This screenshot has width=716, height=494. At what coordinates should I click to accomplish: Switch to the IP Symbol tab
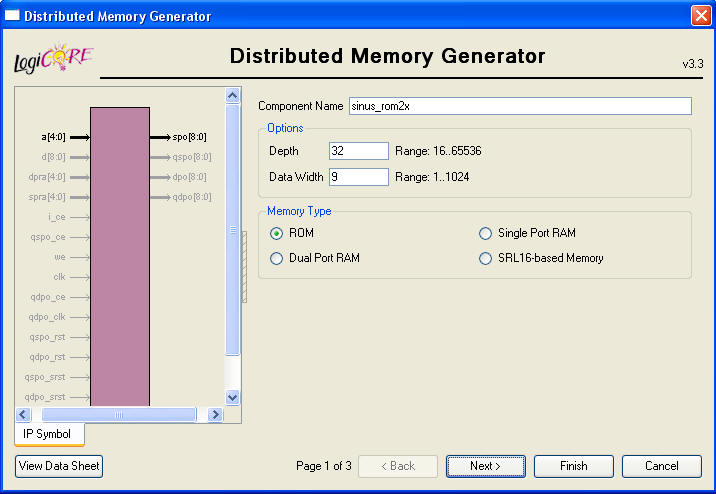point(49,434)
